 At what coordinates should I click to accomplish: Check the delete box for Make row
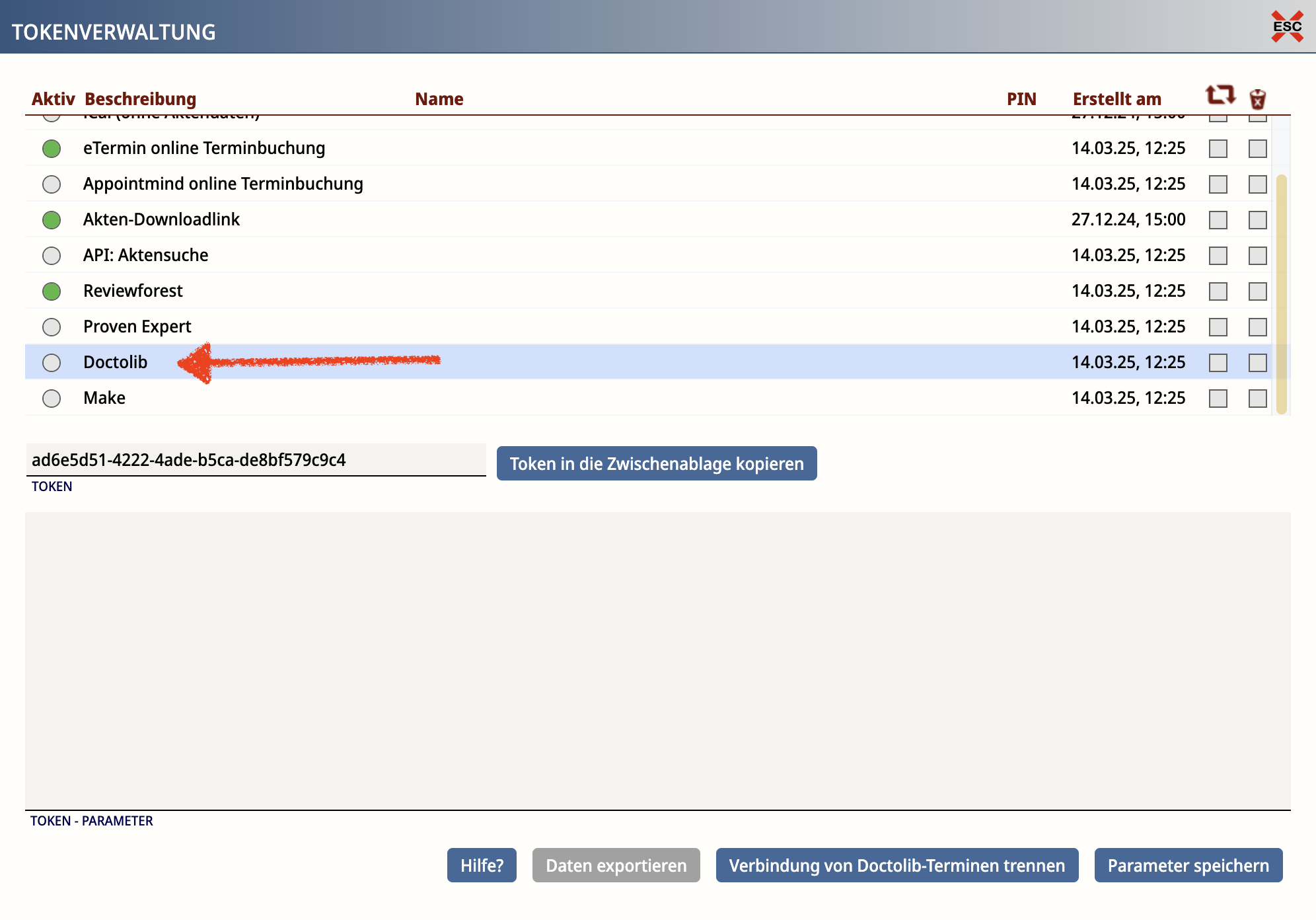click(x=1258, y=399)
